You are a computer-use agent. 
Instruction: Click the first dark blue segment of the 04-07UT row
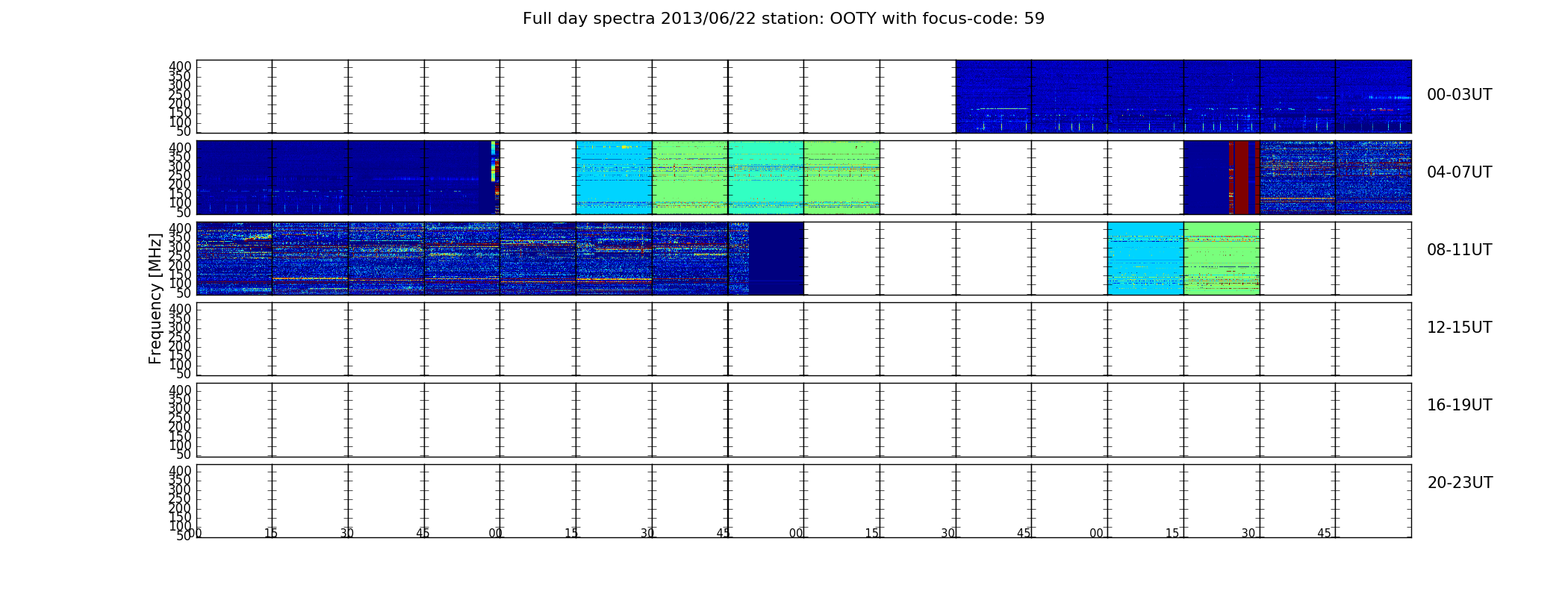tap(234, 178)
